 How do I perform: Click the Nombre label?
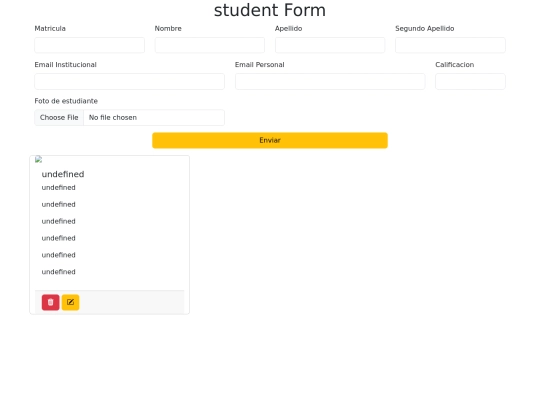168,29
